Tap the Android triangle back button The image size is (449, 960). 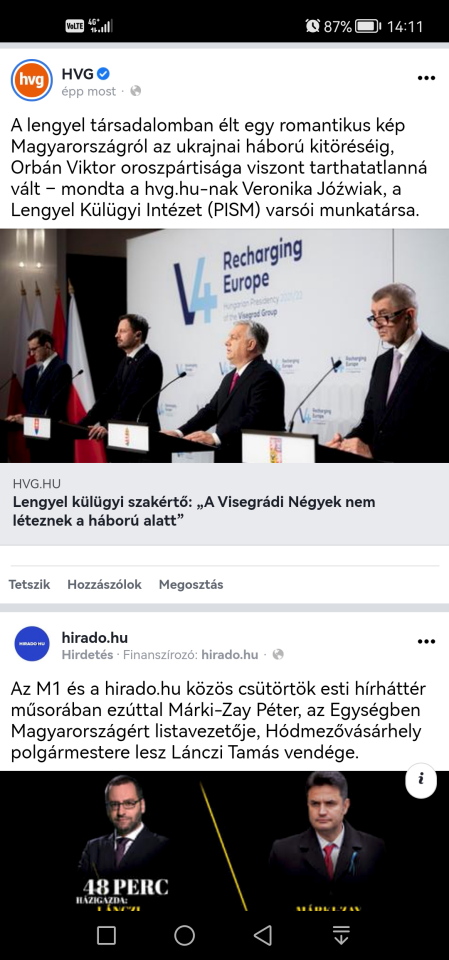click(262, 936)
